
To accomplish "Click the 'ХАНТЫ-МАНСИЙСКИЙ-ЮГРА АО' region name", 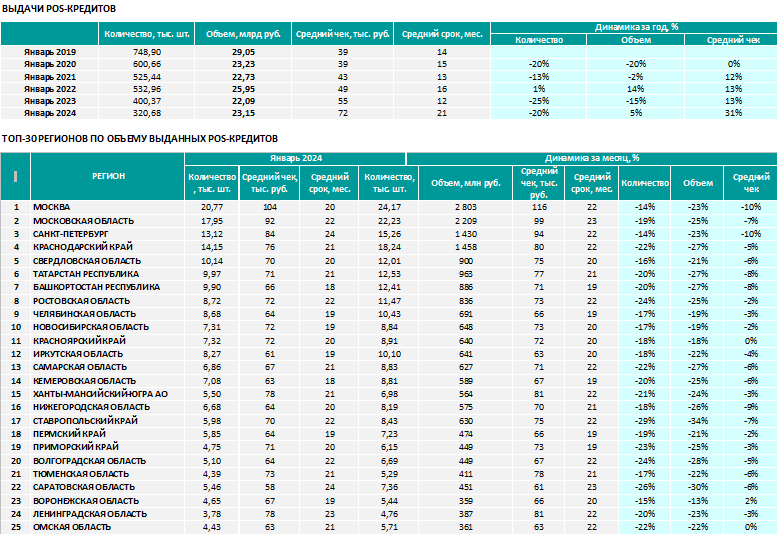I will pos(100,394).
